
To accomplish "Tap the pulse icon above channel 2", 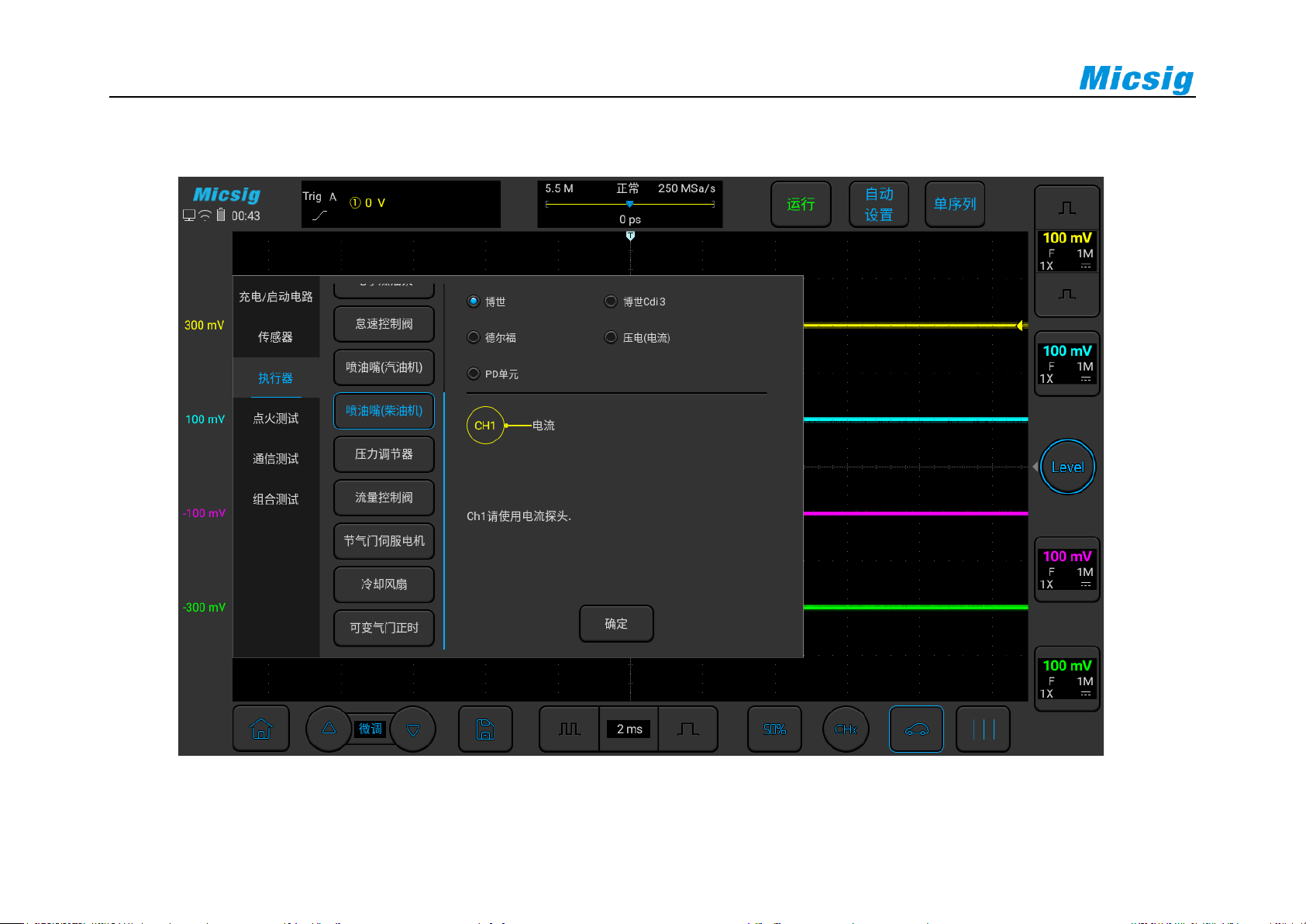I will click(1067, 295).
